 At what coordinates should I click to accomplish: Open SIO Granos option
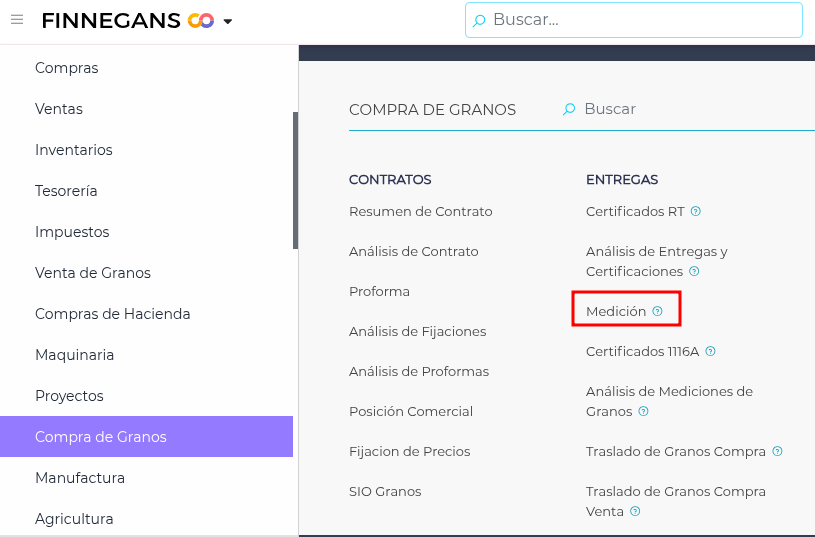pyautogui.click(x=385, y=491)
